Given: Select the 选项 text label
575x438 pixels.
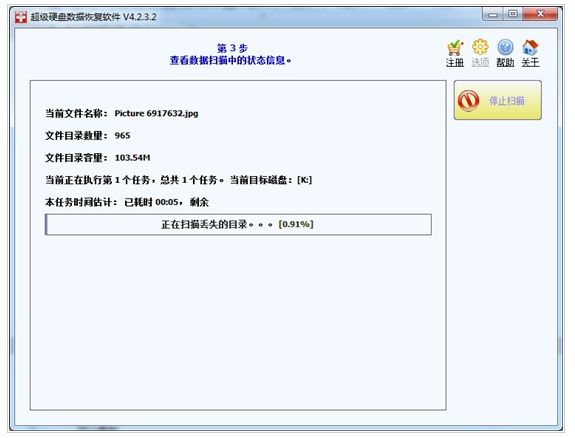Looking at the screenshot, I should [480, 63].
